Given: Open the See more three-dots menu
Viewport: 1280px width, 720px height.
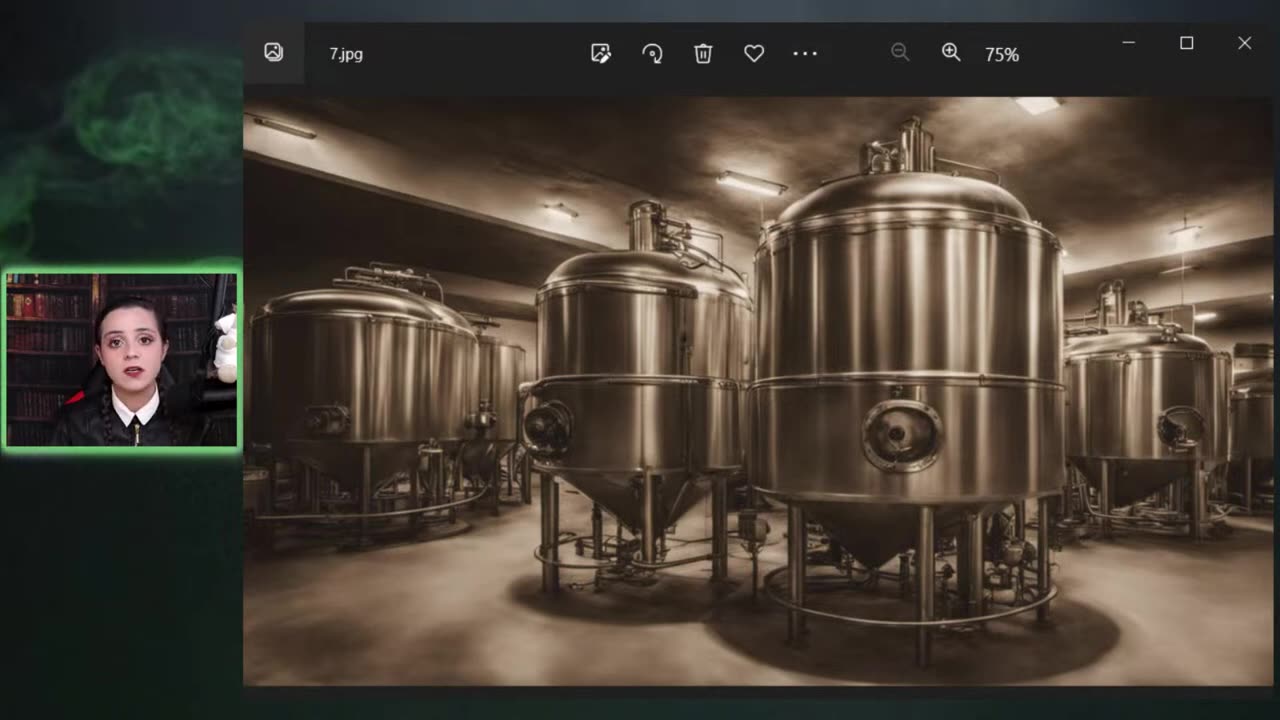Looking at the screenshot, I should tap(805, 54).
